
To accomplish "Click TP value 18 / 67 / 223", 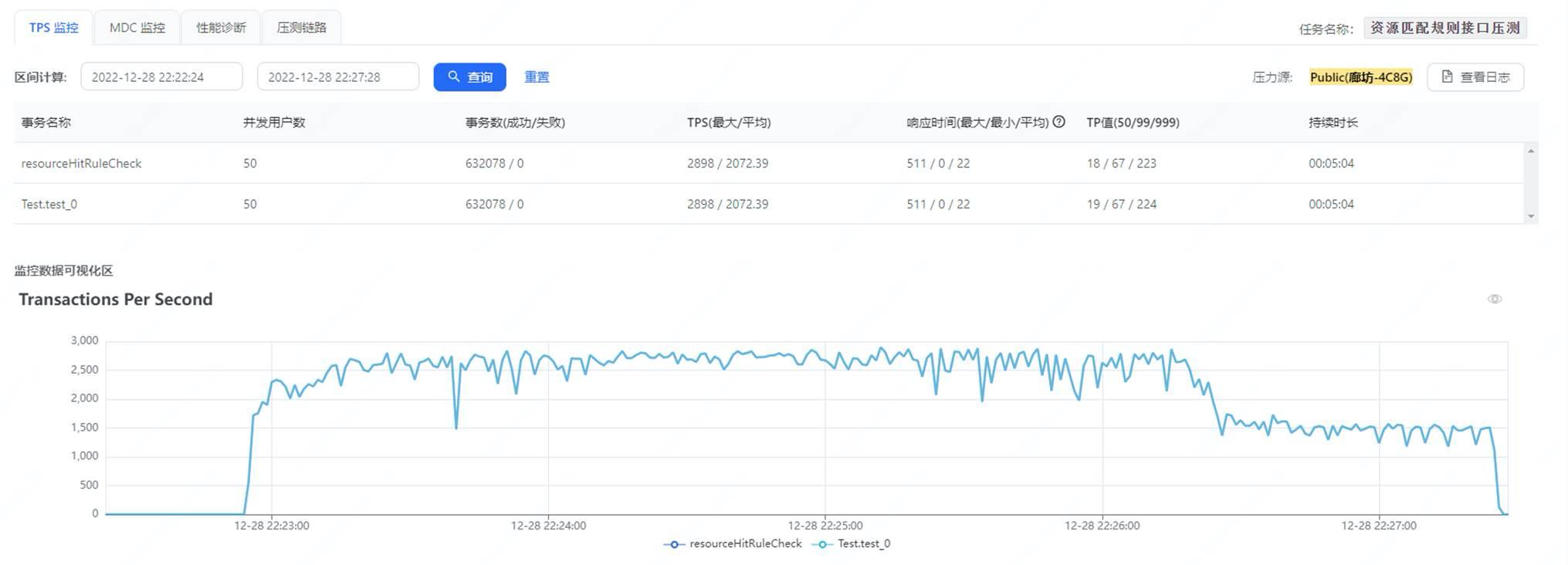I will click(x=1121, y=164).
